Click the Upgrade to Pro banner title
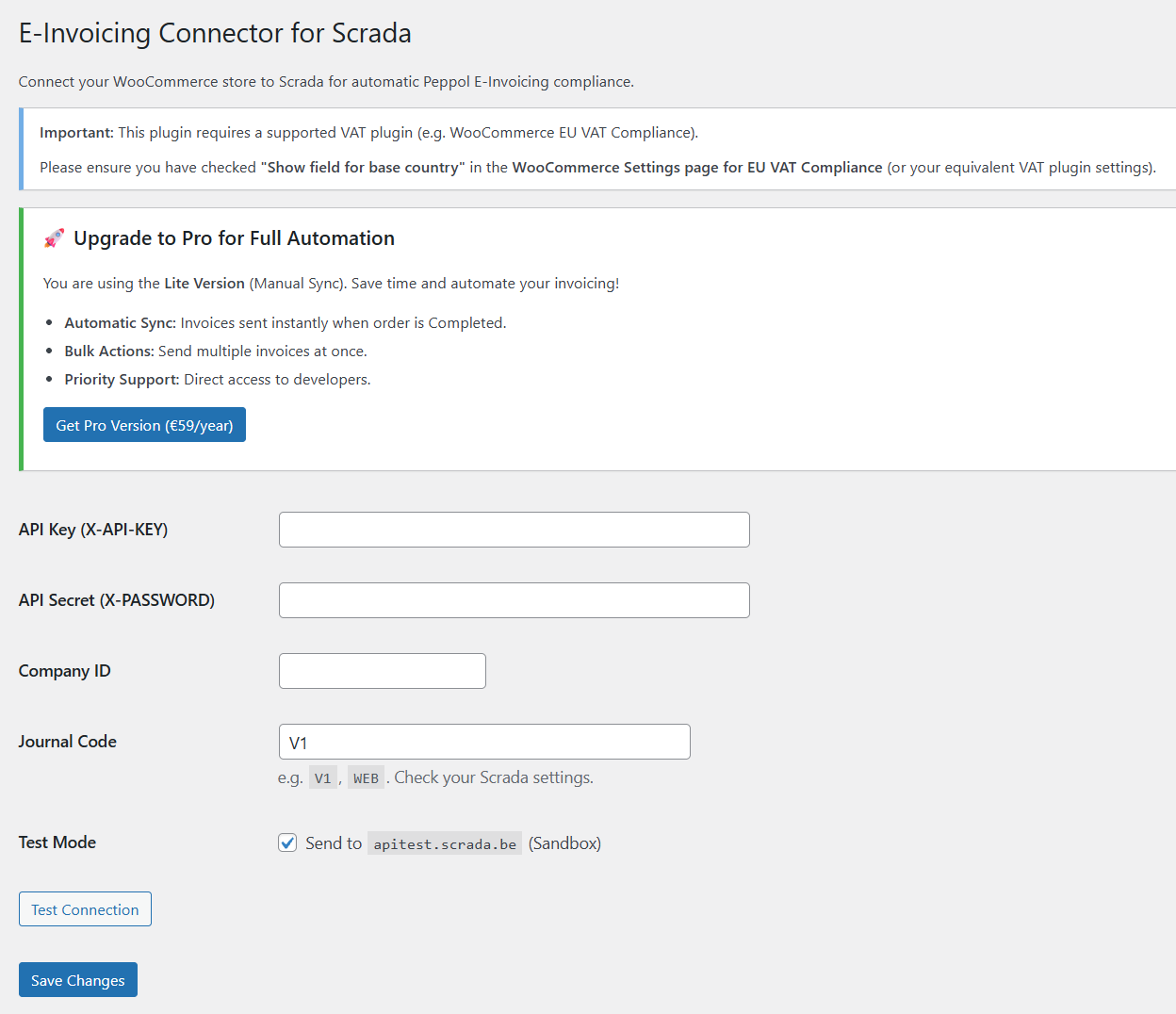Image resolution: width=1176 pixels, height=1014 pixels. [x=234, y=237]
